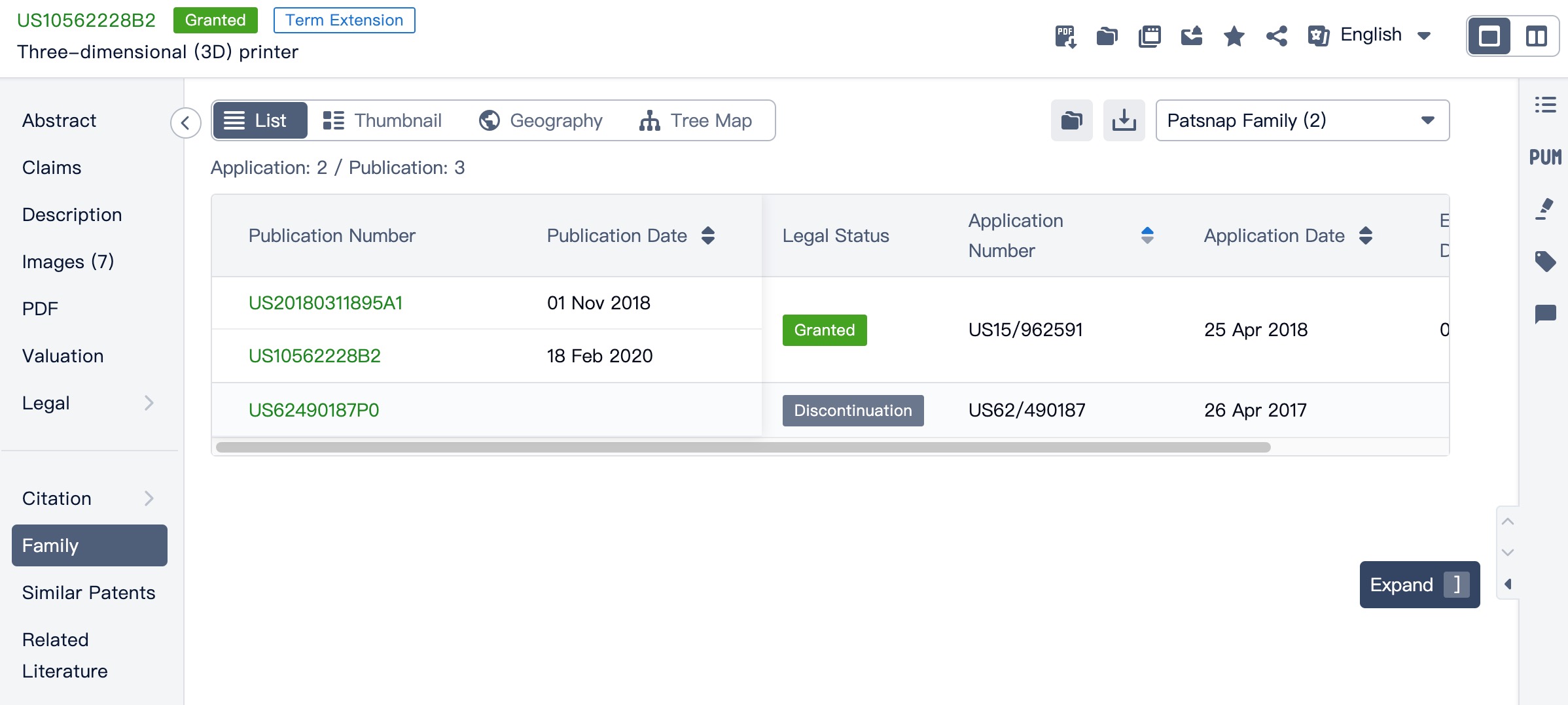Click the download icon above family table

1124,120
